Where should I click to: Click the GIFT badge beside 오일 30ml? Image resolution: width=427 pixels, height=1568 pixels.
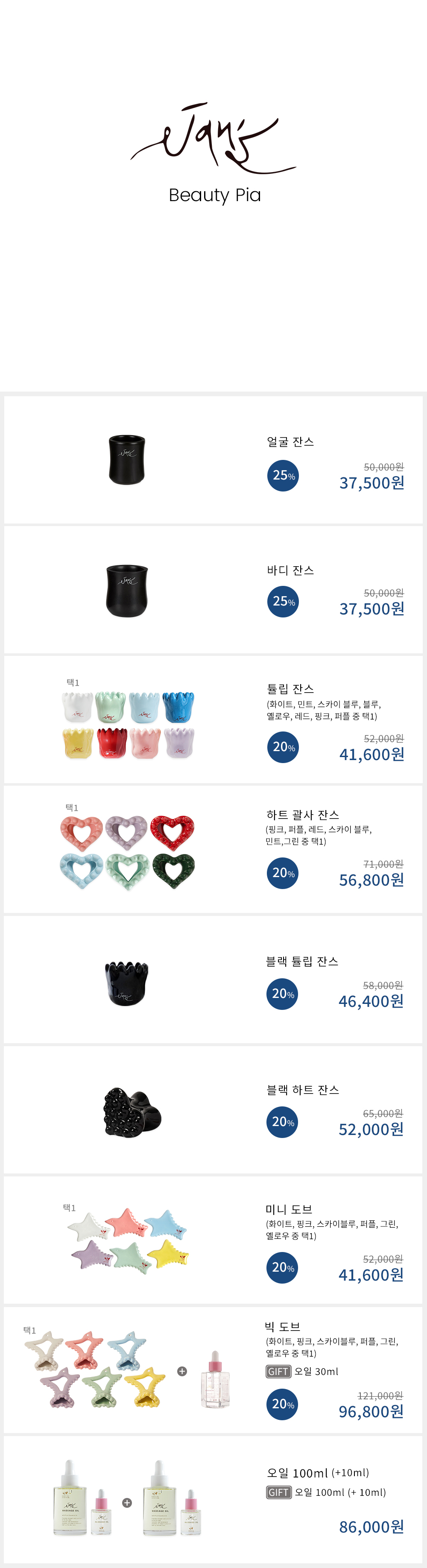(278, 1372)
